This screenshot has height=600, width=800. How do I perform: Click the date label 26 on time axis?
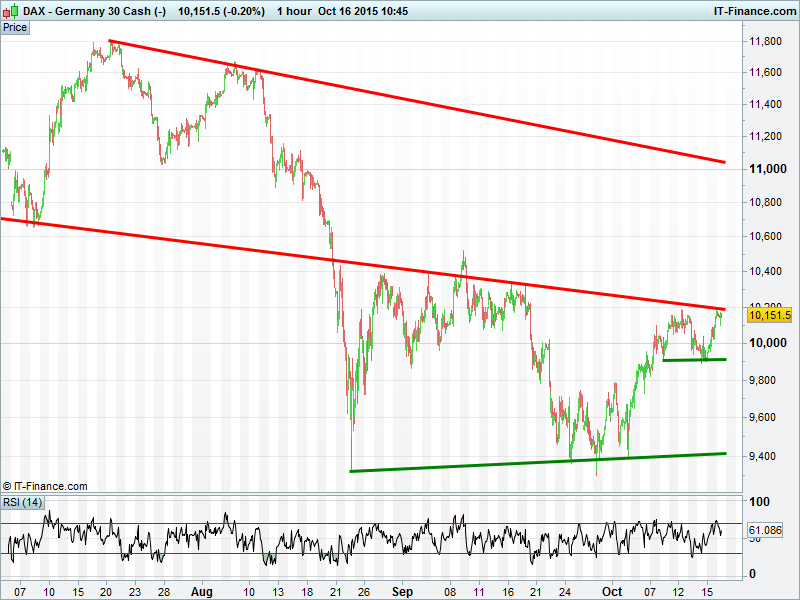(363, 592)
